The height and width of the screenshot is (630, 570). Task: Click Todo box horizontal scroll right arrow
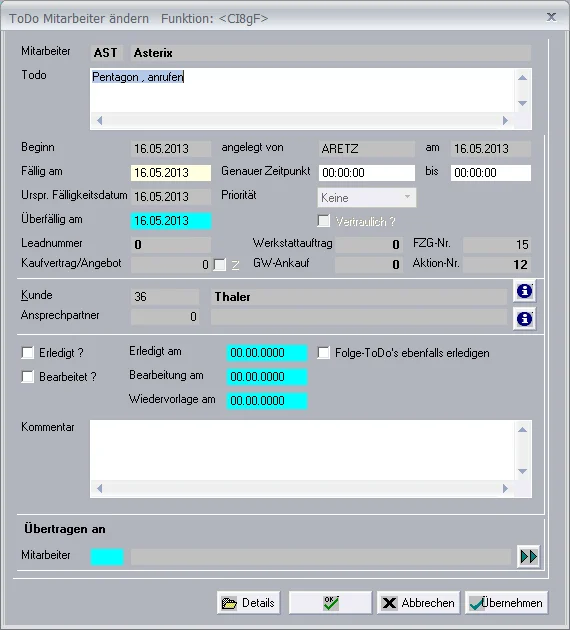tap(505, 120)
